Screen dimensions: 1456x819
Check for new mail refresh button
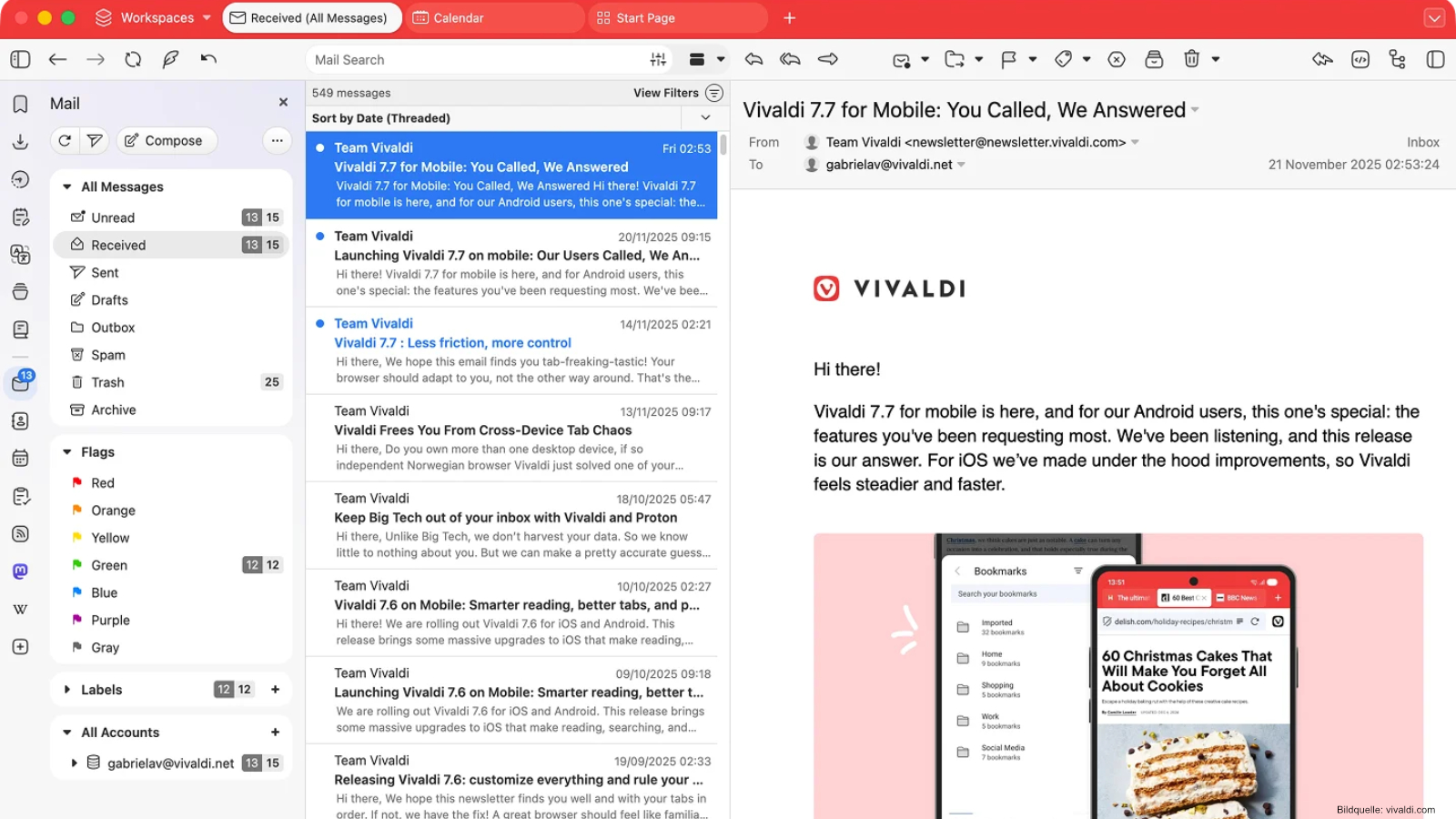pos(65,140)
